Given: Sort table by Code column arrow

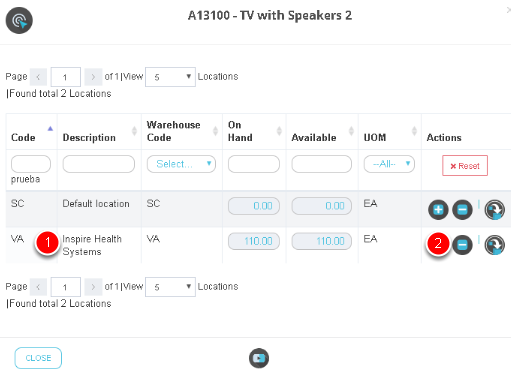Looking at the screenshot, I should (x=50, y=129).
